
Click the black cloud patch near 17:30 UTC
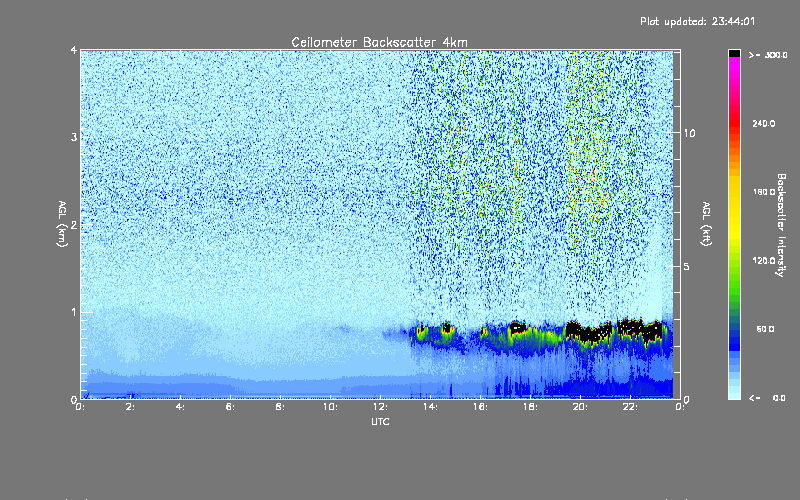click(518, 328)
